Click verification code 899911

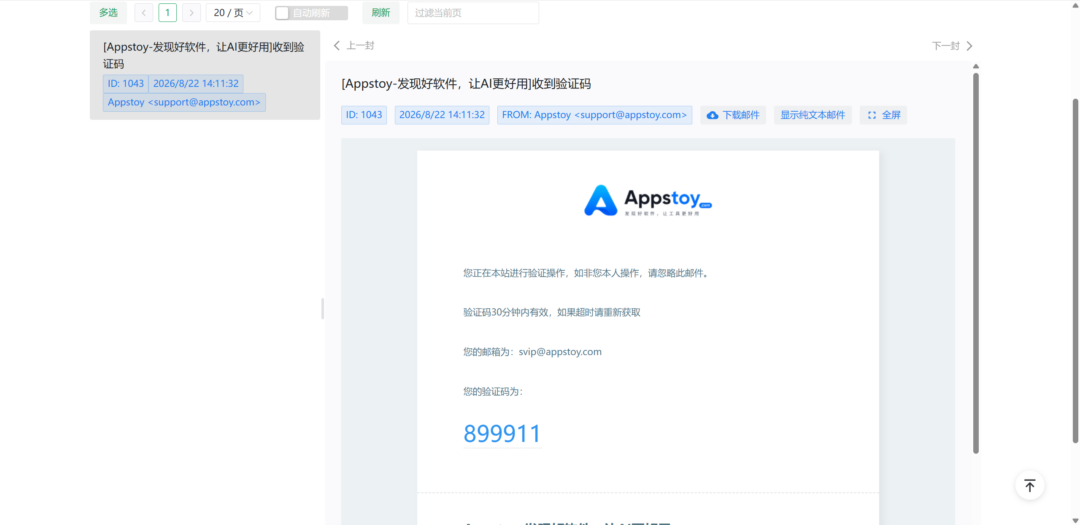point(502,434)
